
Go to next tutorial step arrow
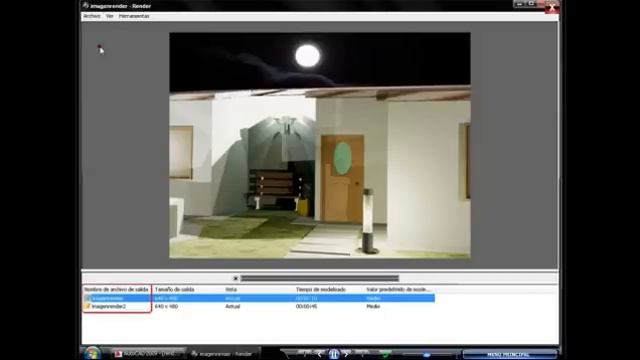[347, 354]
